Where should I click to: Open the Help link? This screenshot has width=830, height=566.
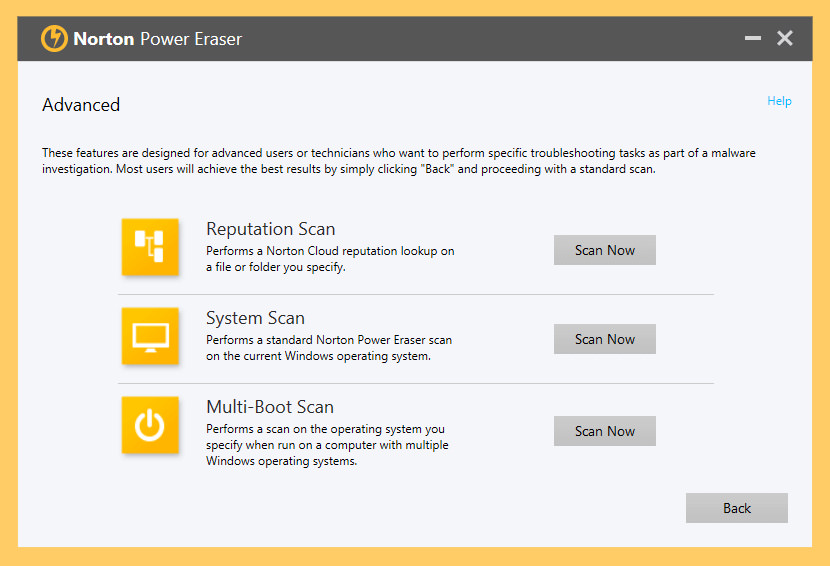(779, 101)
